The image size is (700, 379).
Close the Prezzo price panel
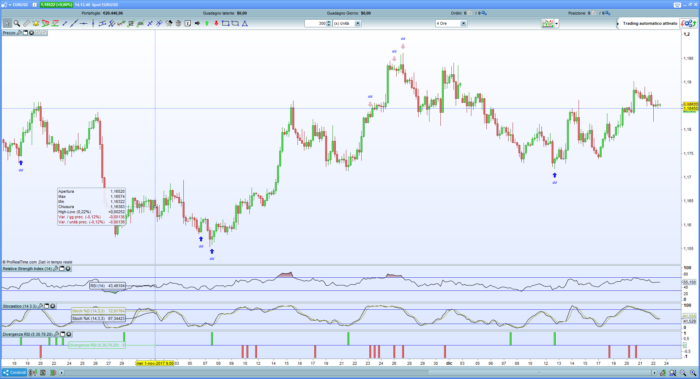31,33
